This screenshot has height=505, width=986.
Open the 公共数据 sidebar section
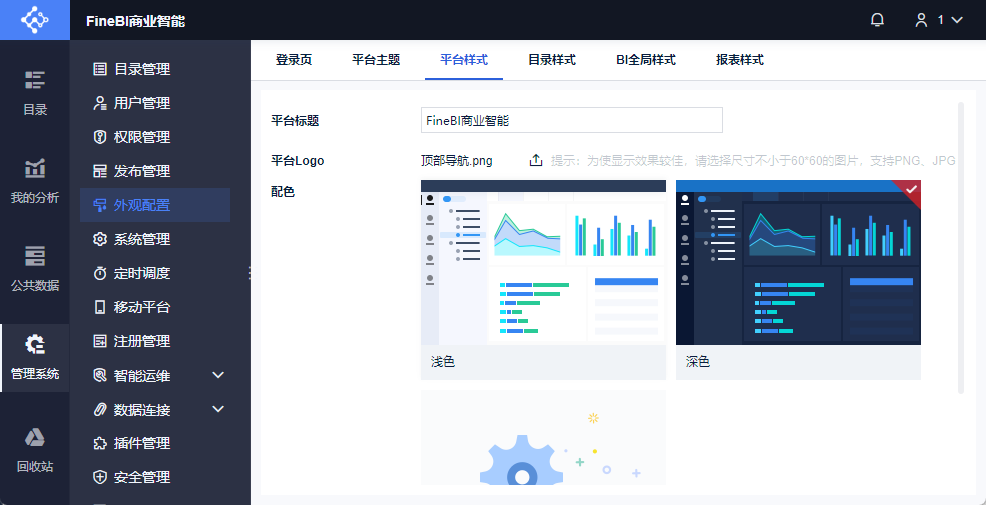point(35,269)
